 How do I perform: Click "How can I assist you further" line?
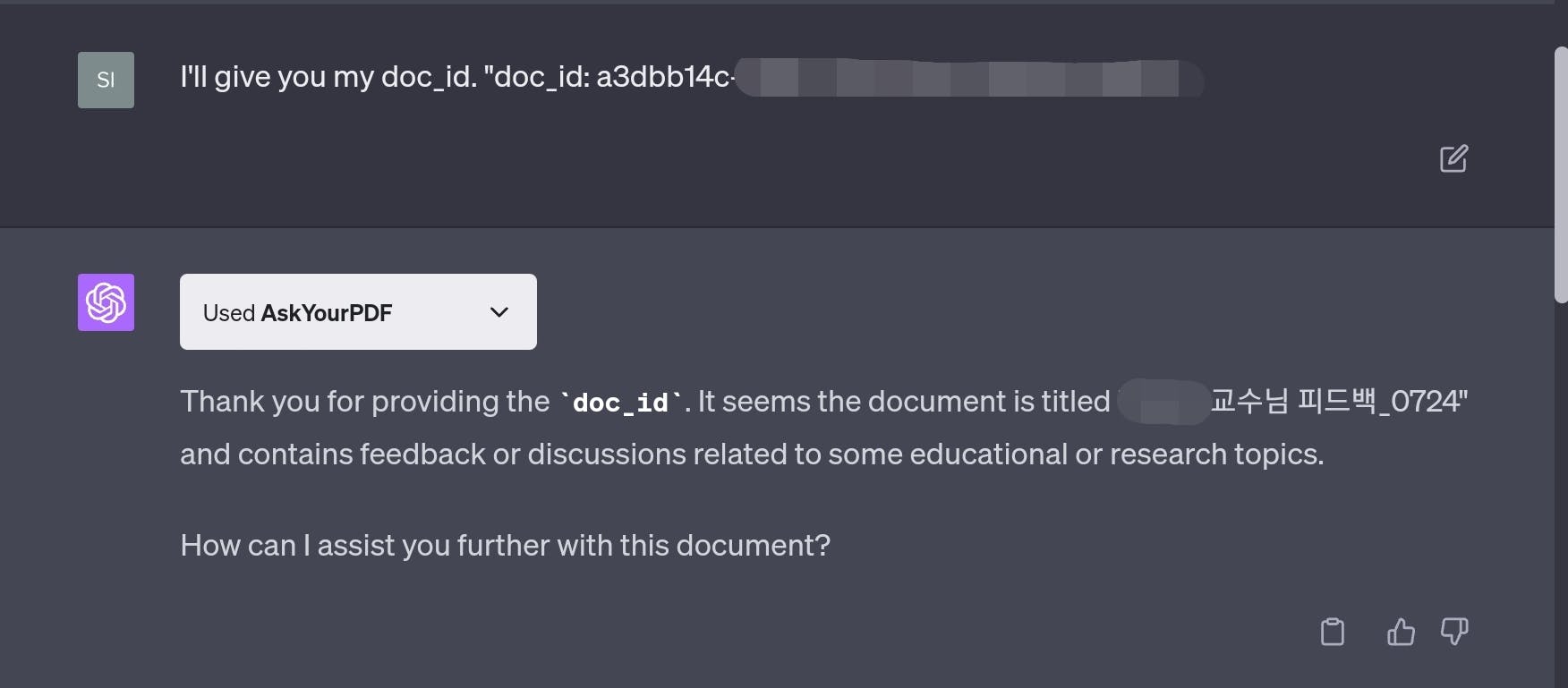point(505,546)
